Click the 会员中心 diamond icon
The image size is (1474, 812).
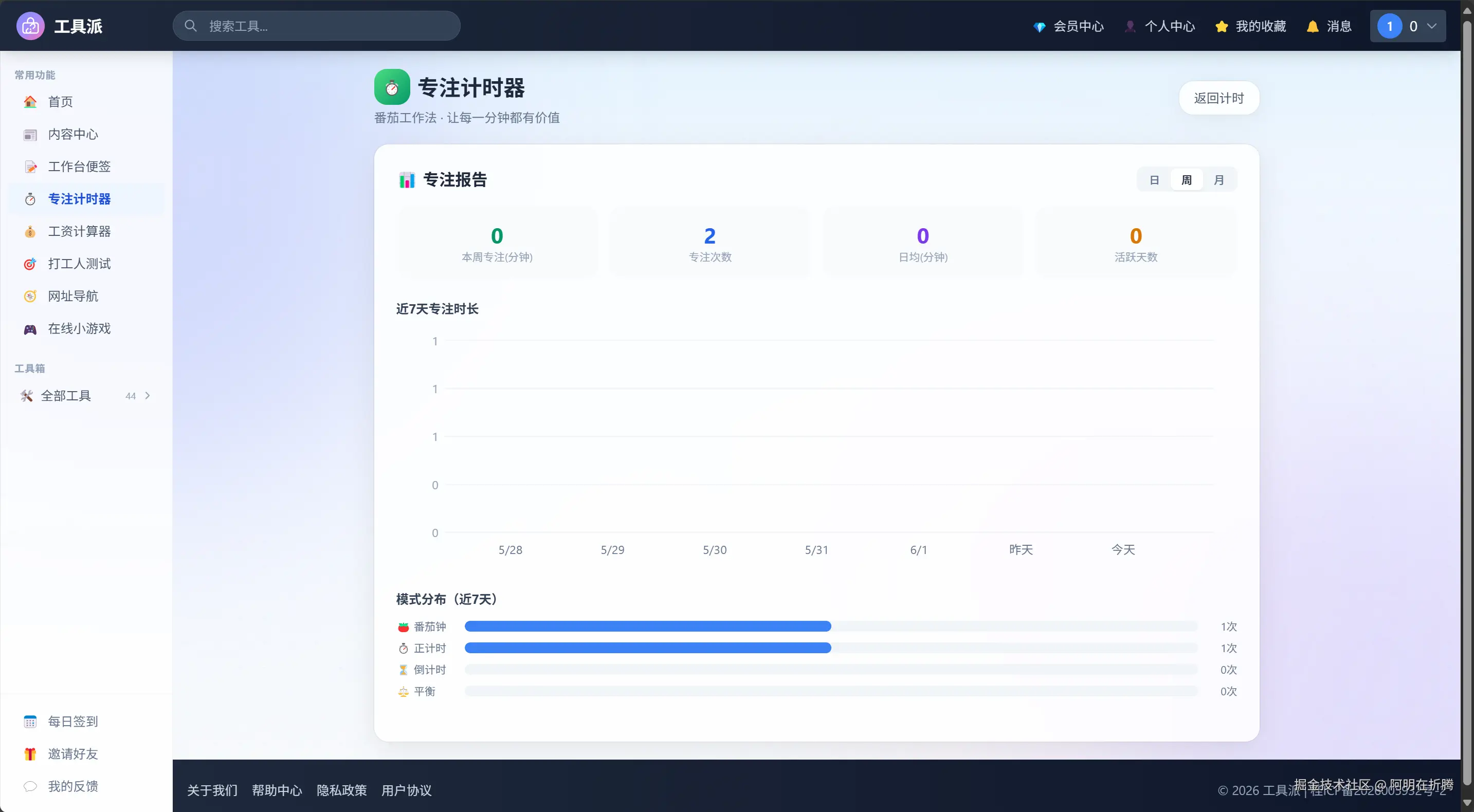click(1039, 27)
